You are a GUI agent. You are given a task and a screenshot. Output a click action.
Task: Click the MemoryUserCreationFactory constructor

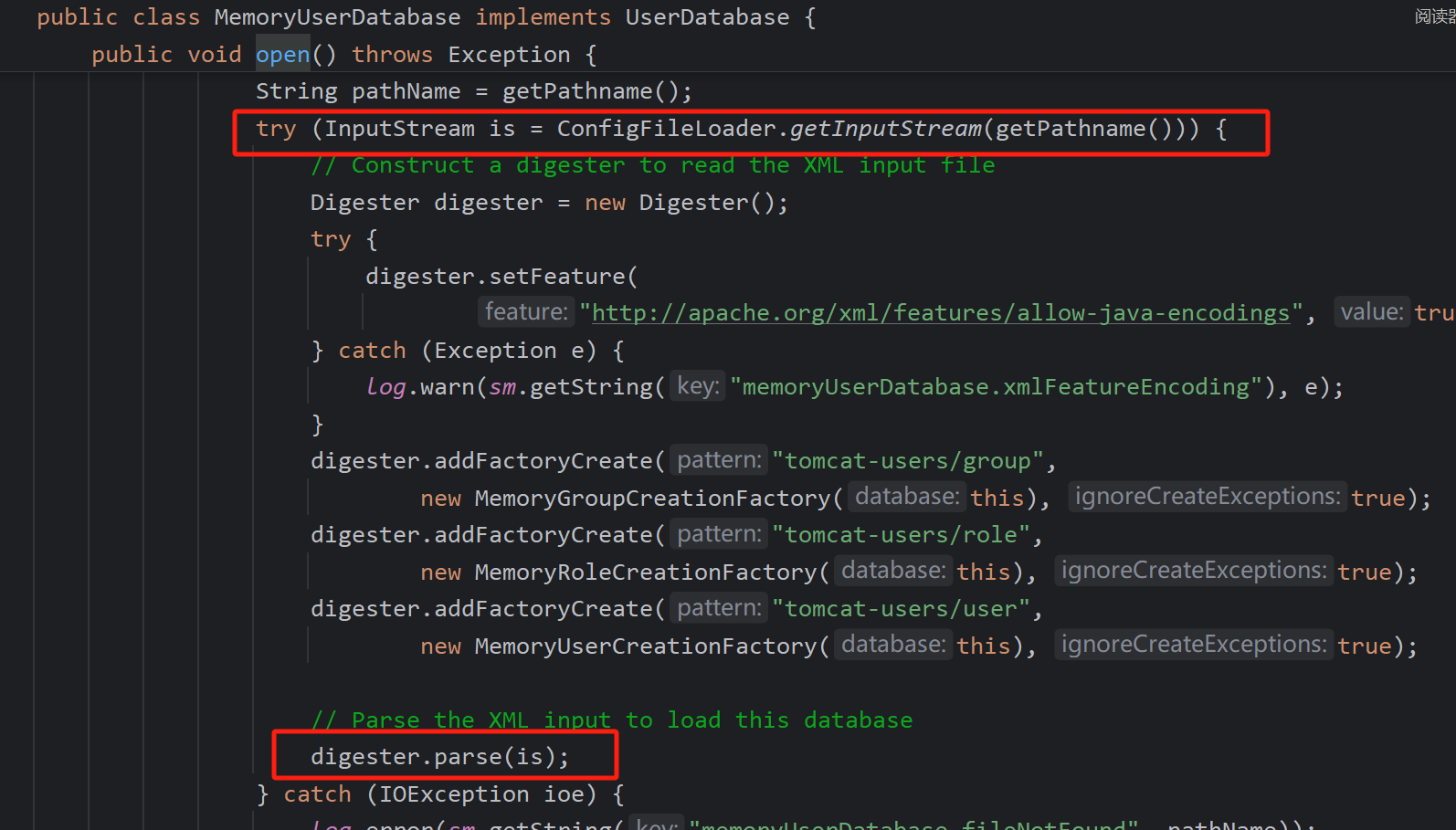coord(646,646)
